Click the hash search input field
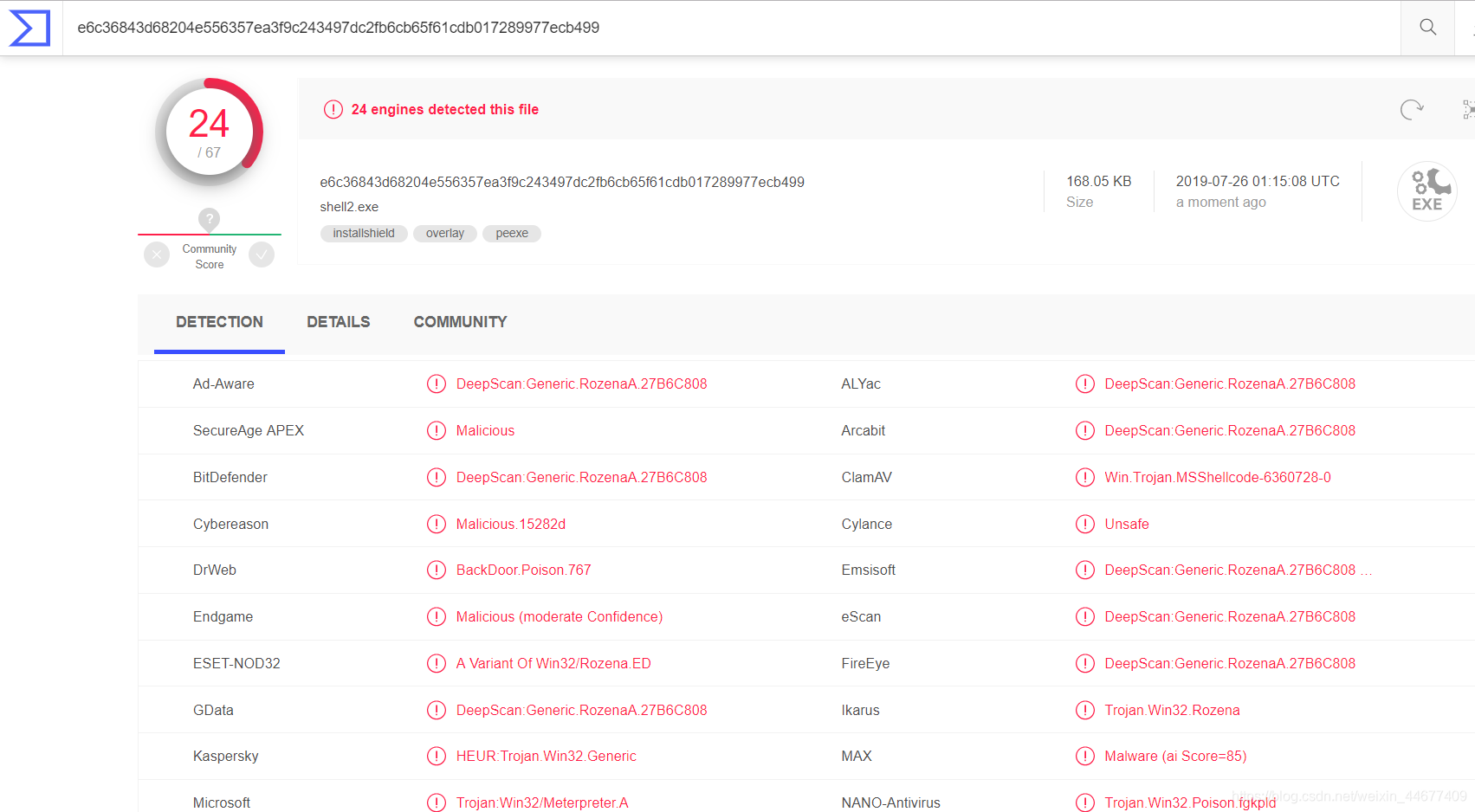The image size is (1475, 812). 732,28
